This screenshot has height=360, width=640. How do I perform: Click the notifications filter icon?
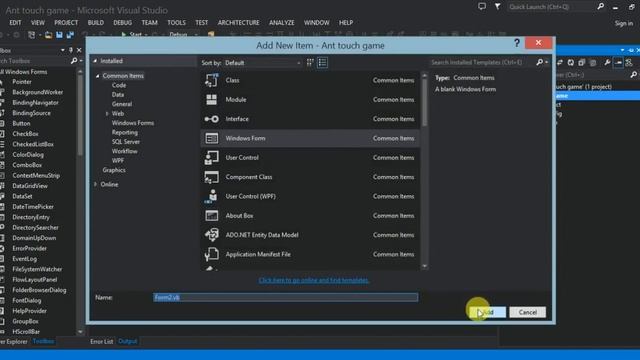click(498, 6)
